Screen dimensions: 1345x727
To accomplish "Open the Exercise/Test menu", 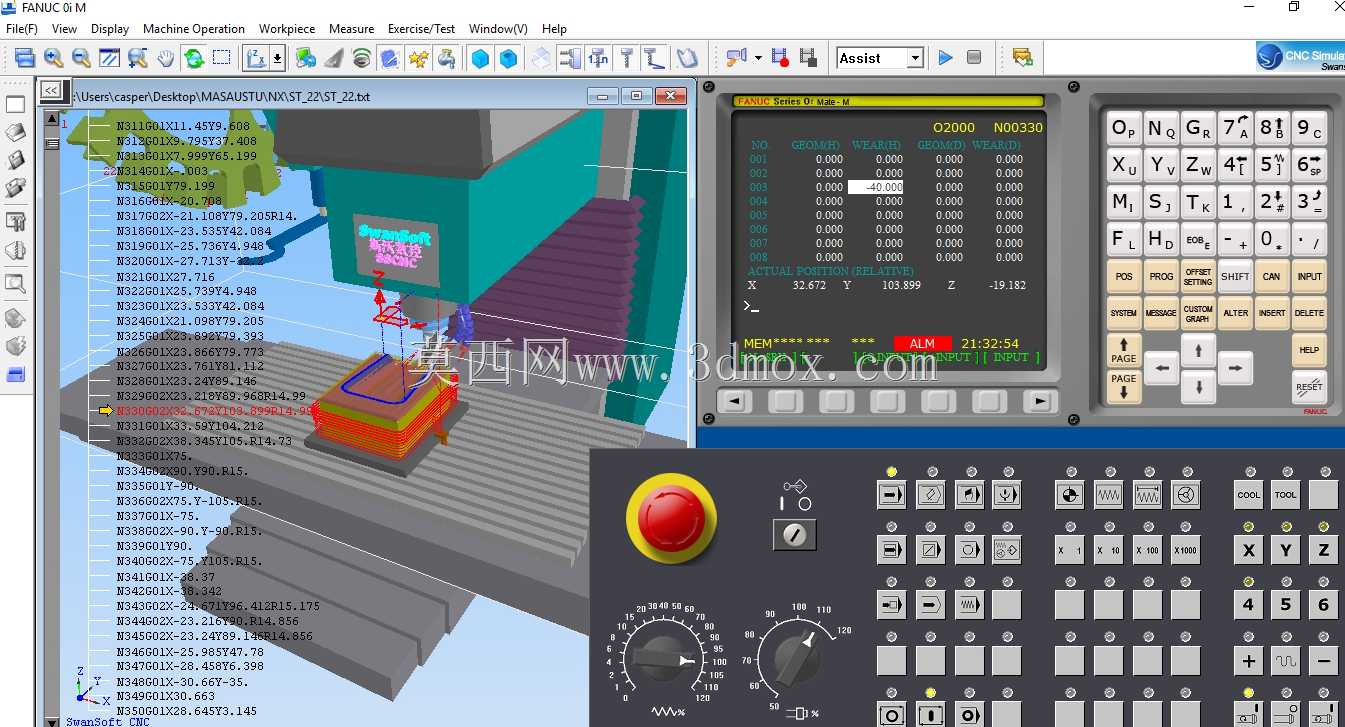I will pos(422,29).
